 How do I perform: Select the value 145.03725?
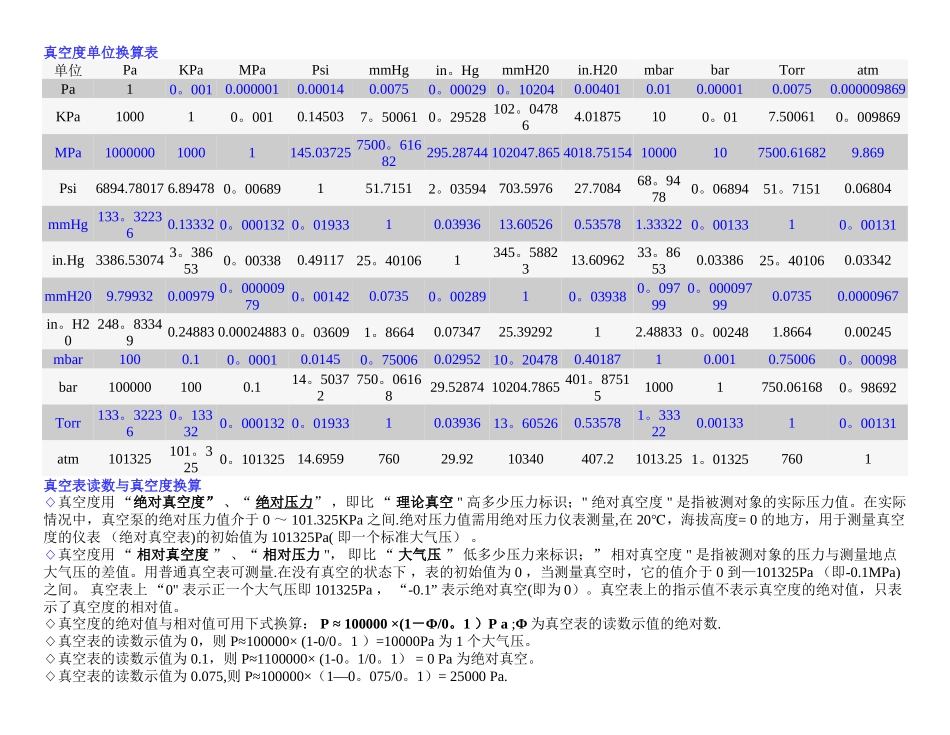tap(320, 153)
